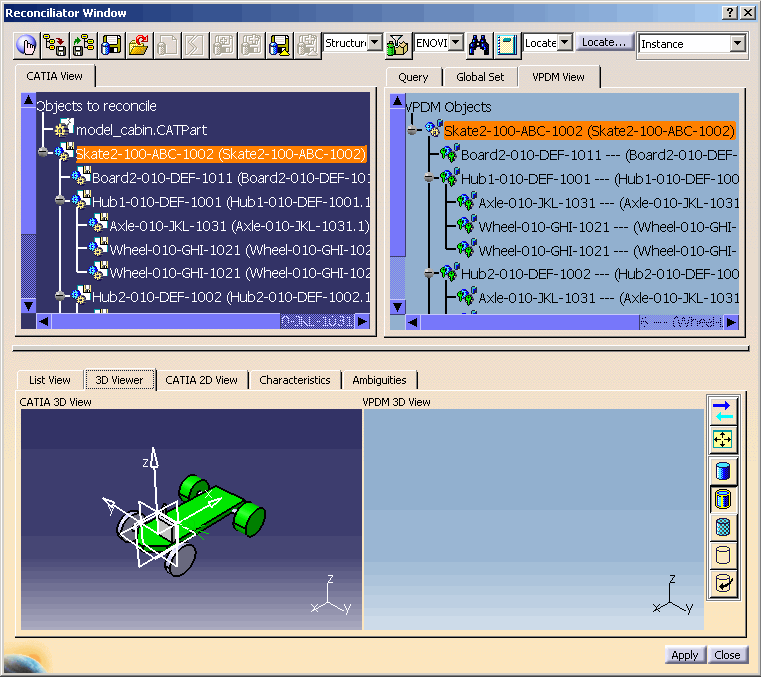This screenshot has width=761, height=677.
Task: Click the open folder icon in the toolbar
Action: point(138,44)
